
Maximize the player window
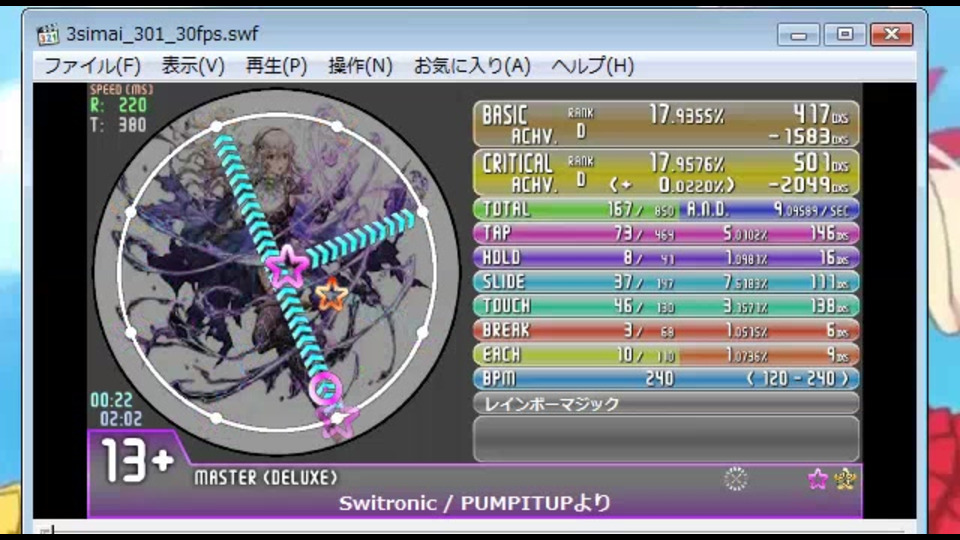[844, 34]
